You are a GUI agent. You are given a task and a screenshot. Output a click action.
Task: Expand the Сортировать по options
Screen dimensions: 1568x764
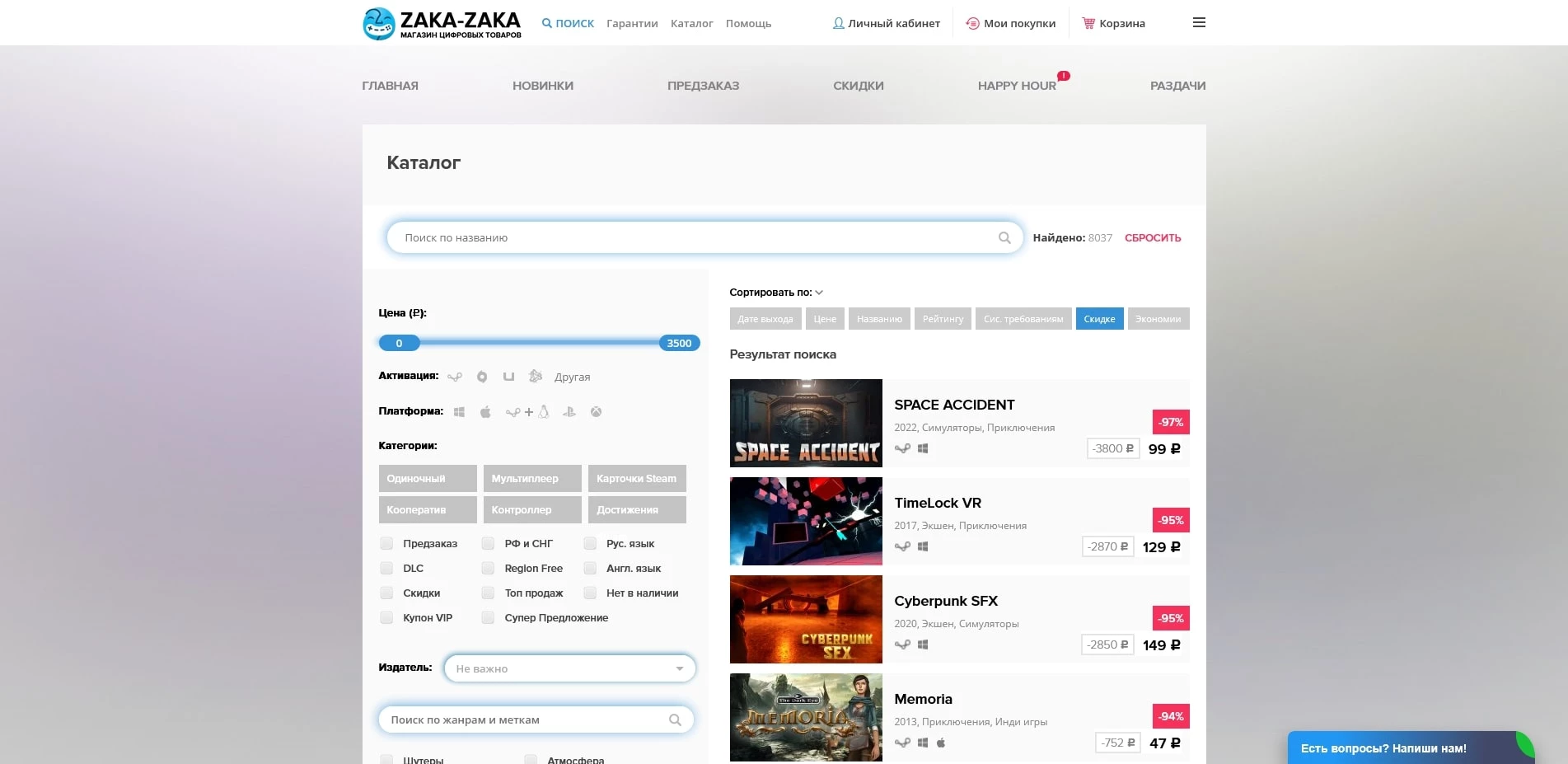818,292
